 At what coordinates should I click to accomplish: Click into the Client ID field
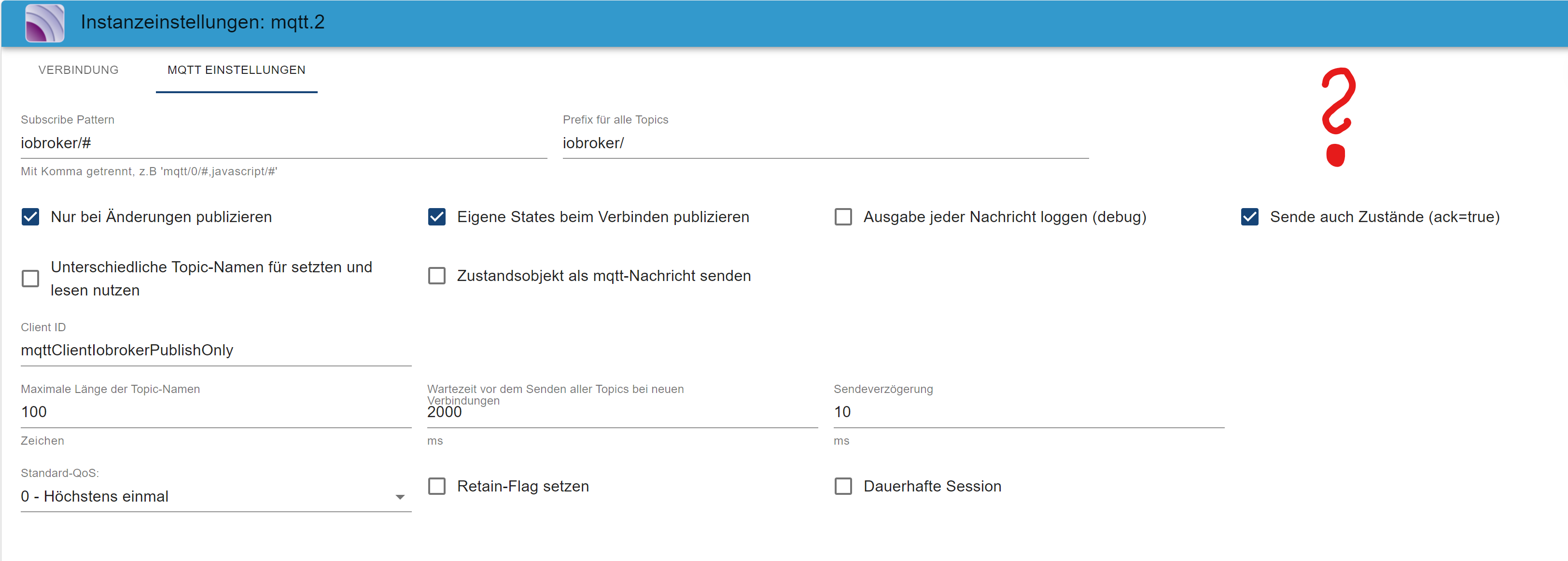point(215,351)
